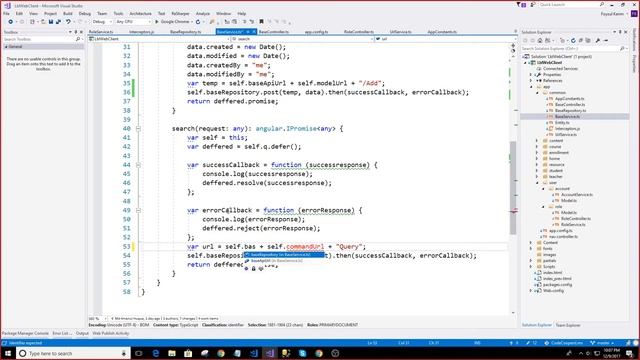This screenshot has width=640, height=360.
Task: Open the search member navigation dropdown
Action: pos(302,39)
